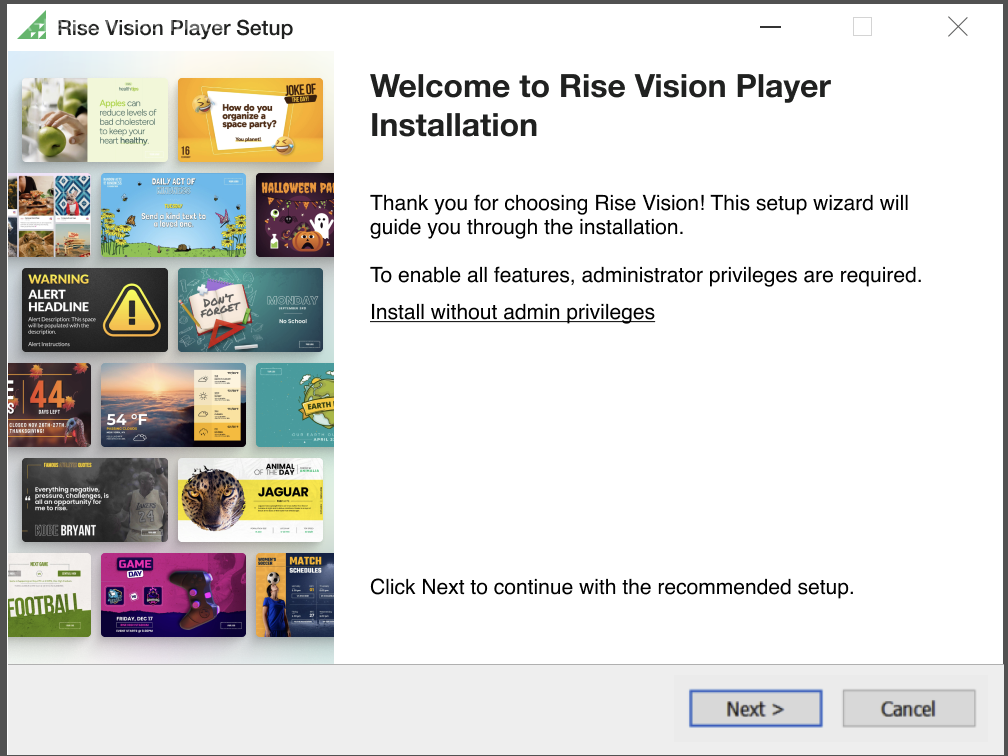The image size is (1008, 756).
Task: Select the Game Day controller thumbnail
Action: pos(173,595)
